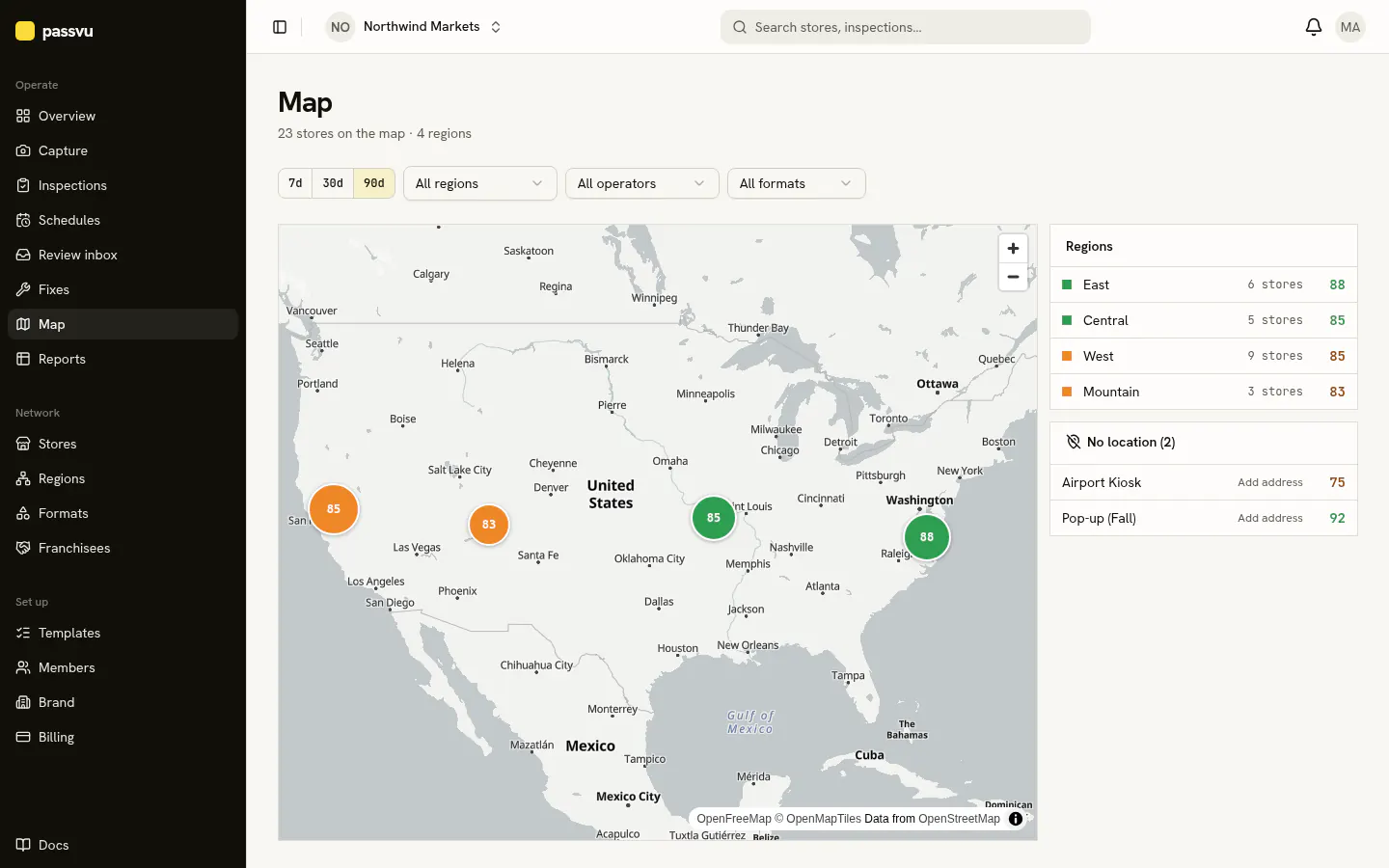Open the East cluster marker 88

927,537
